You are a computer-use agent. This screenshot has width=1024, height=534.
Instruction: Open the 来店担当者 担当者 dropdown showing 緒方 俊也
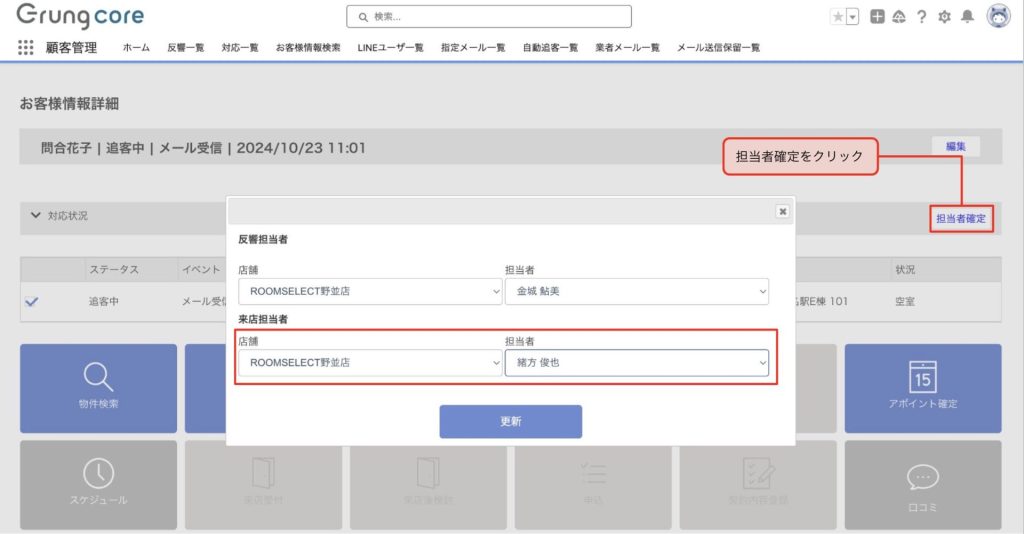[x=636, y=362]
